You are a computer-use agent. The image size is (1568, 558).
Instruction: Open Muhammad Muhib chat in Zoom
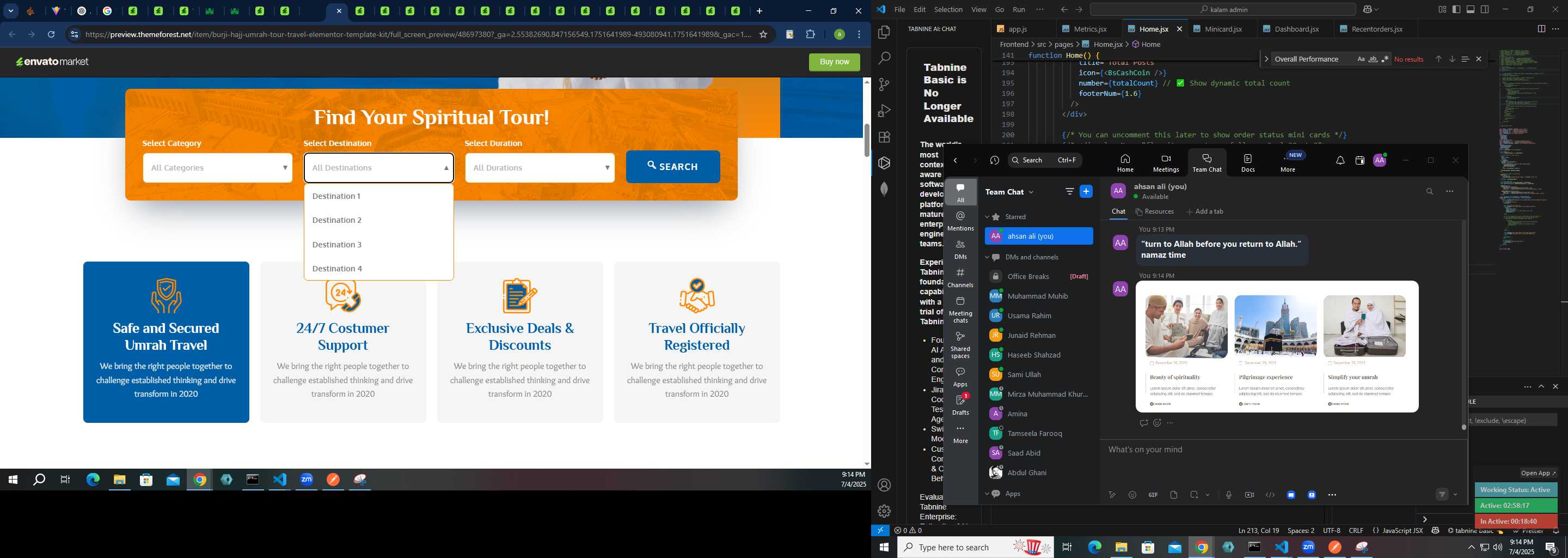(x=1038, y=296)
